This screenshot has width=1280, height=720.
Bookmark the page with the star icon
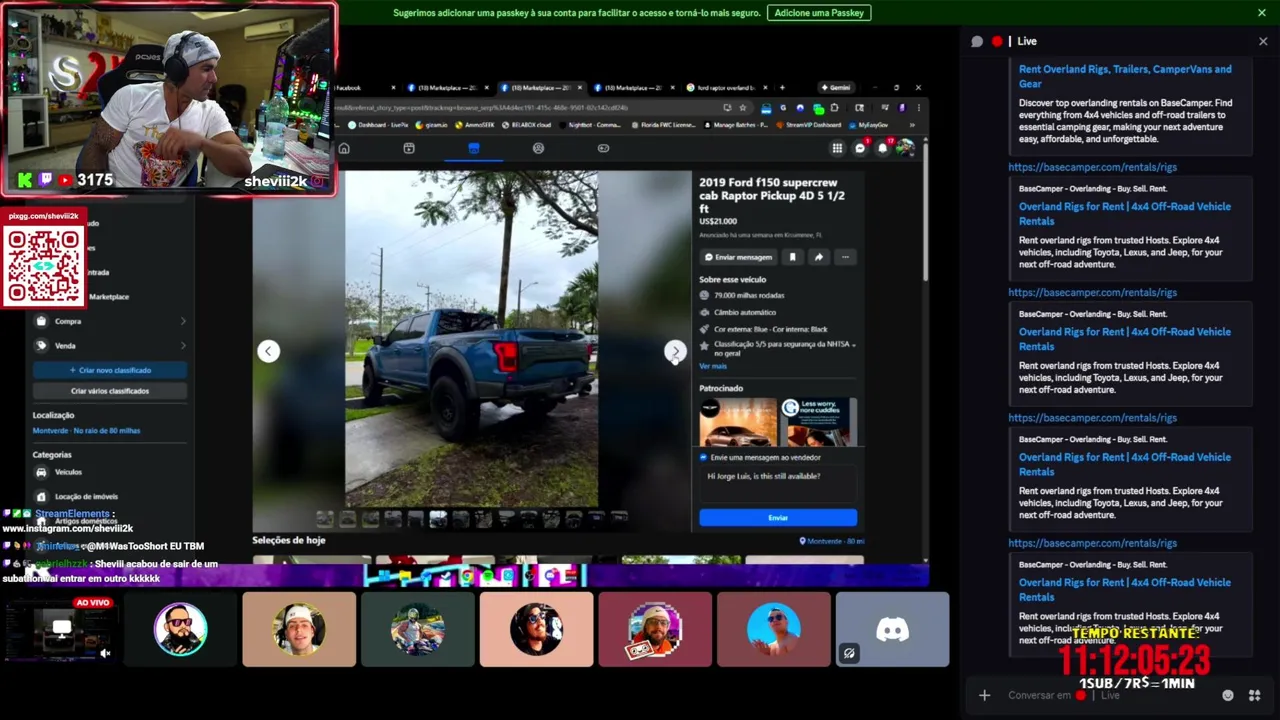click(x=743, y=107)
